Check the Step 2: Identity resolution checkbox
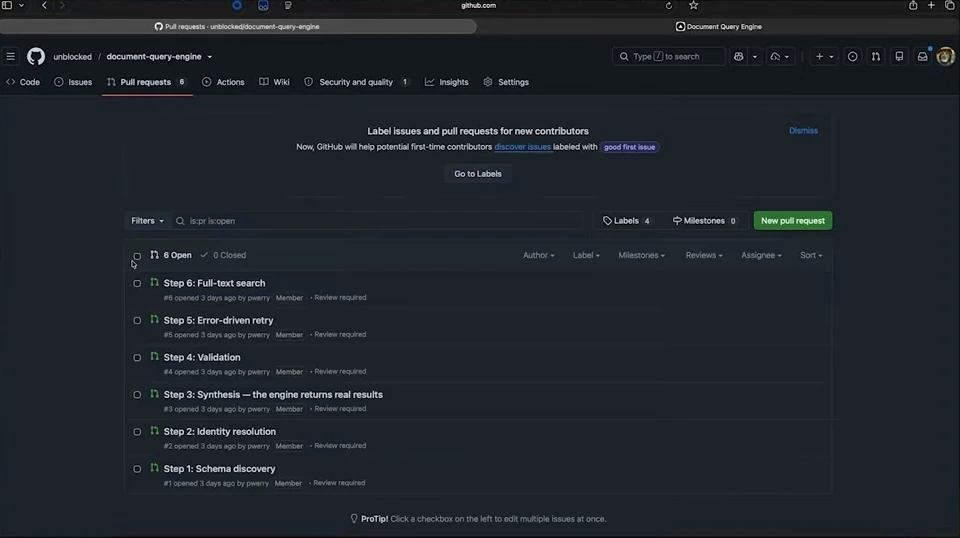Screen dimensions: 960x538 (x=137, y=432)
